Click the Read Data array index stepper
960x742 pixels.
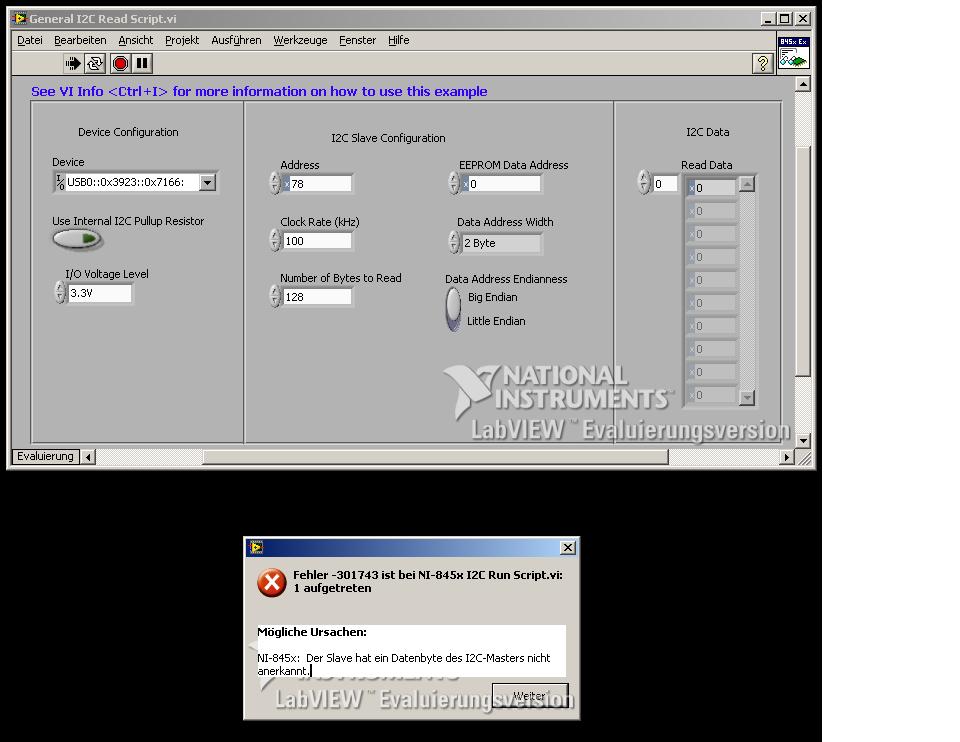[x=643, y=182]
